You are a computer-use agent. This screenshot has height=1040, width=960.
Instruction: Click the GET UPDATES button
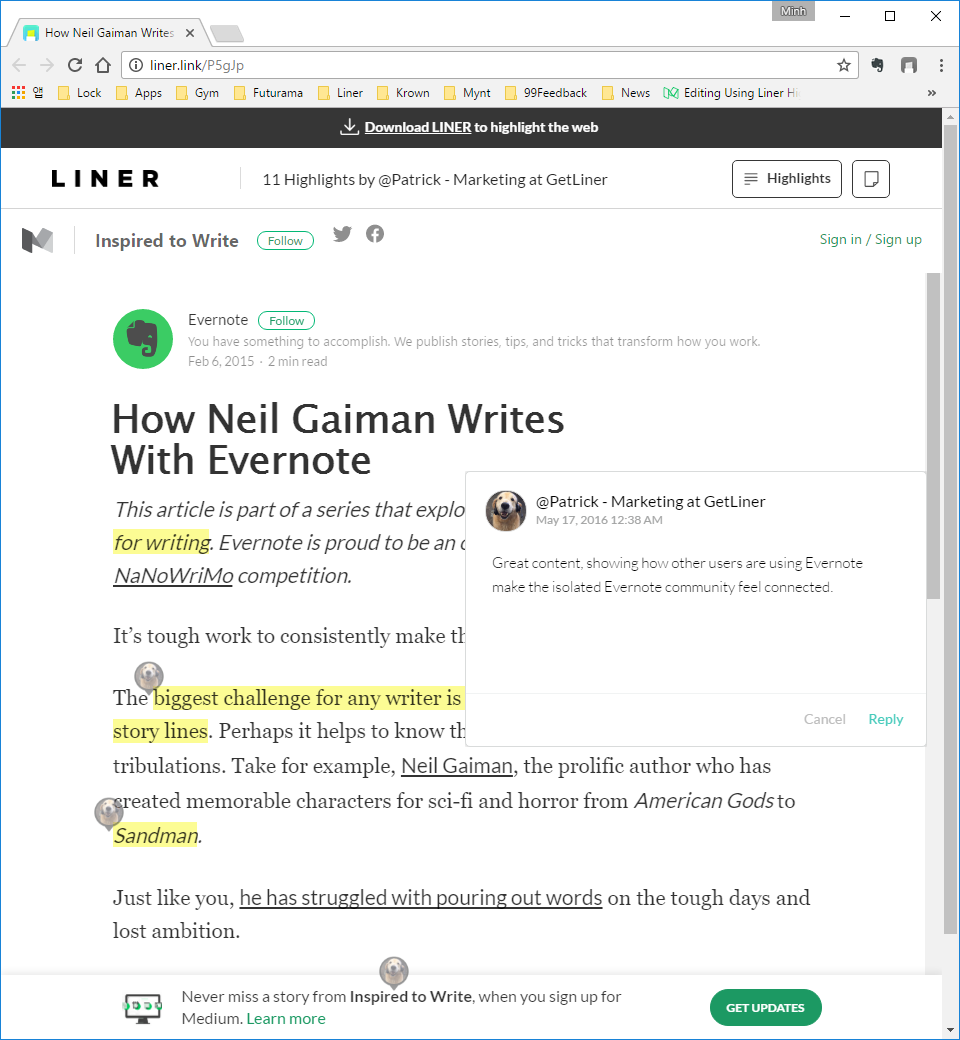coord(766,1008)
